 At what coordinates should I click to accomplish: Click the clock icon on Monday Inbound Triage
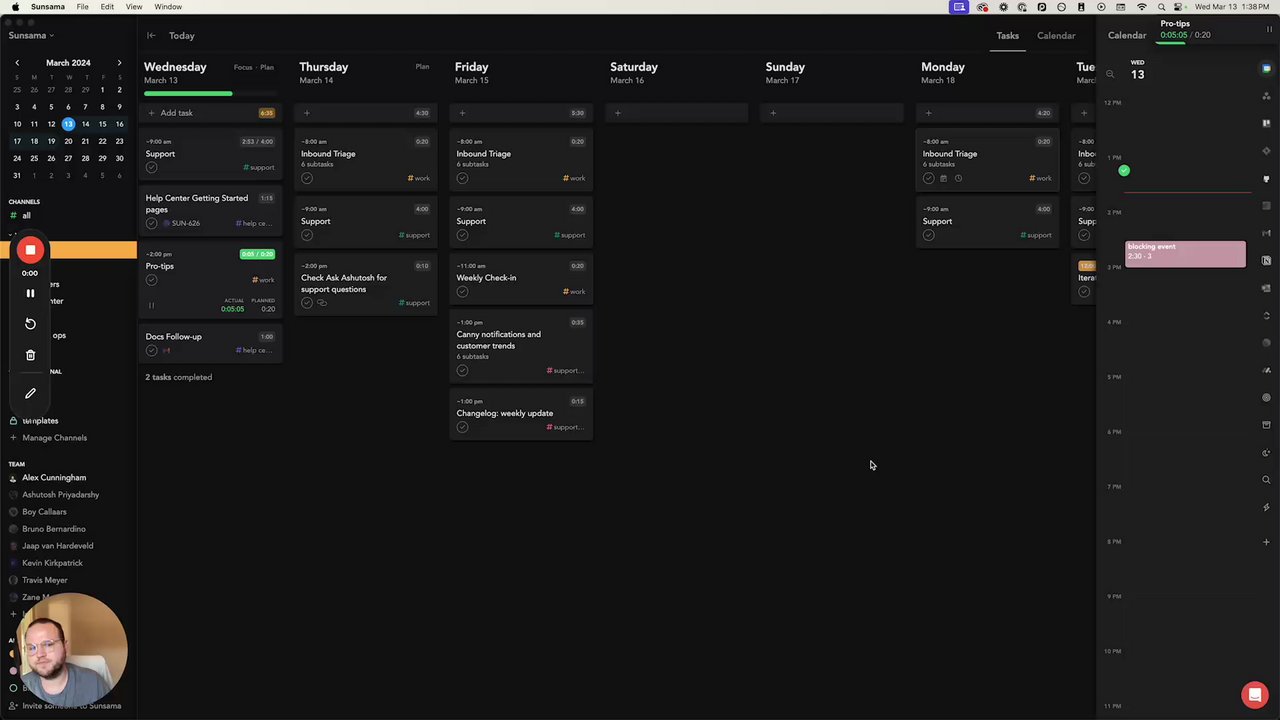[958, 178]
